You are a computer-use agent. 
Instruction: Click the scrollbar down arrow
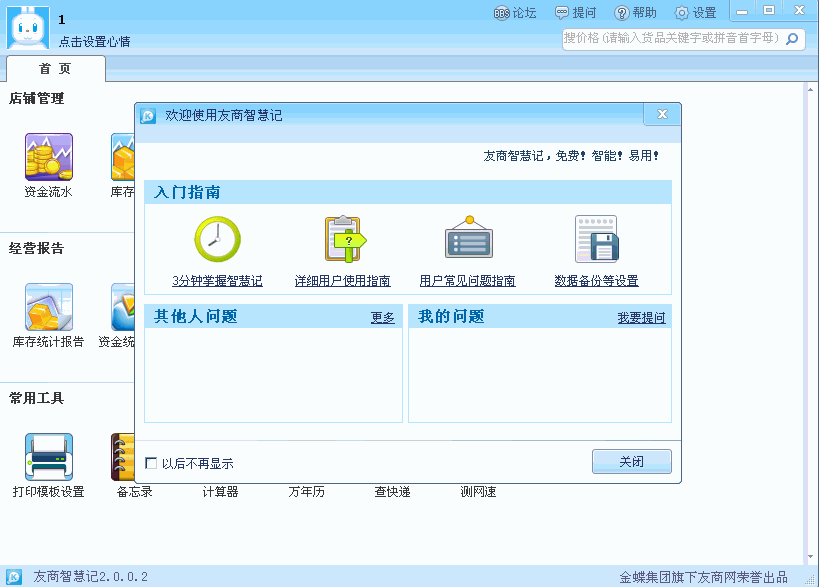810,557
